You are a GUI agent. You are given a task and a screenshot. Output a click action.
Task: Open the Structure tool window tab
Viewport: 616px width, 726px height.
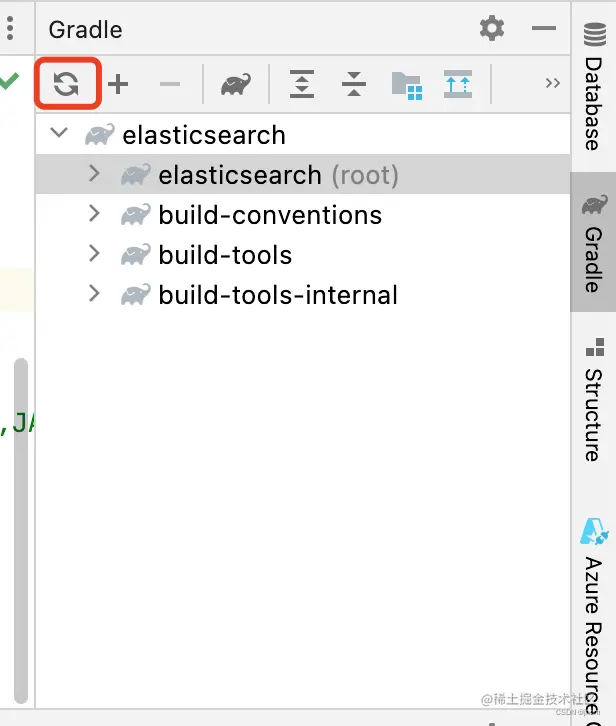pos(594,400)
